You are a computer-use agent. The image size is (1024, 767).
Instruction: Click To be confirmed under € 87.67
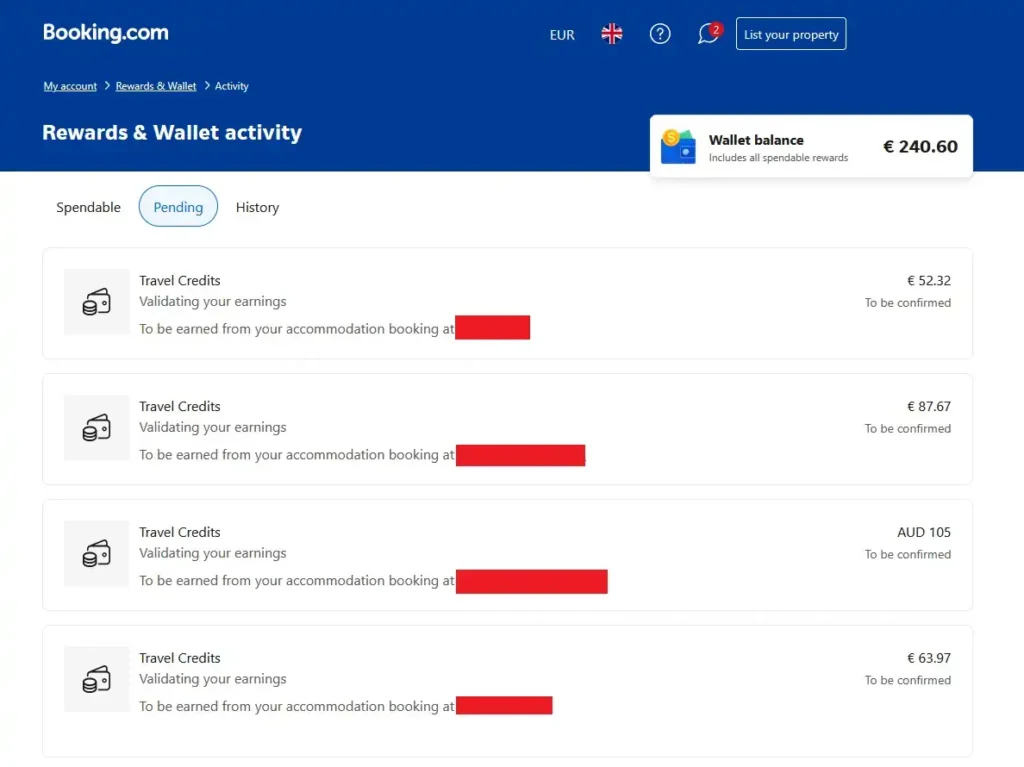pos(908,429)
